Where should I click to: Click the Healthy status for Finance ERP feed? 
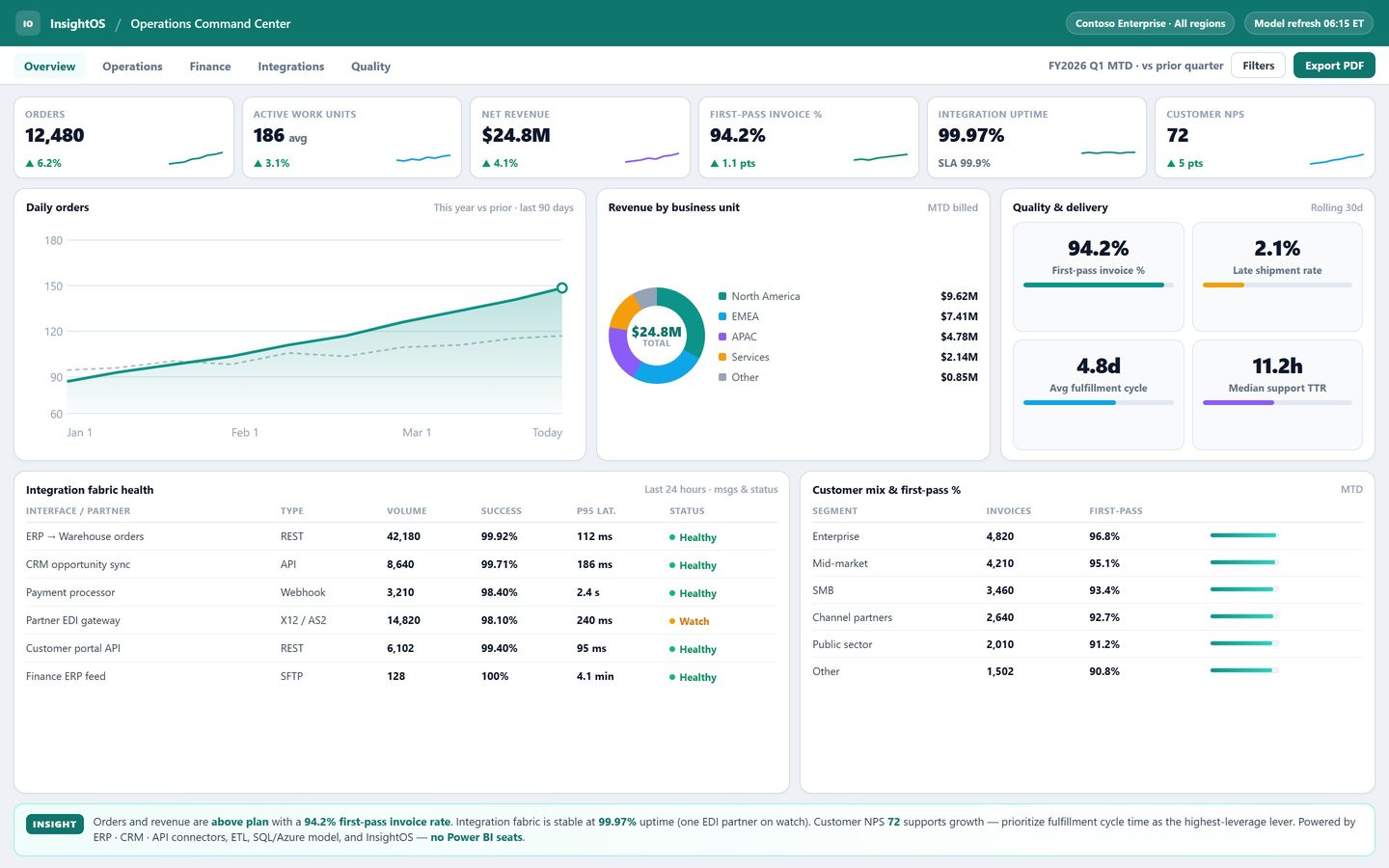(693, 677)
